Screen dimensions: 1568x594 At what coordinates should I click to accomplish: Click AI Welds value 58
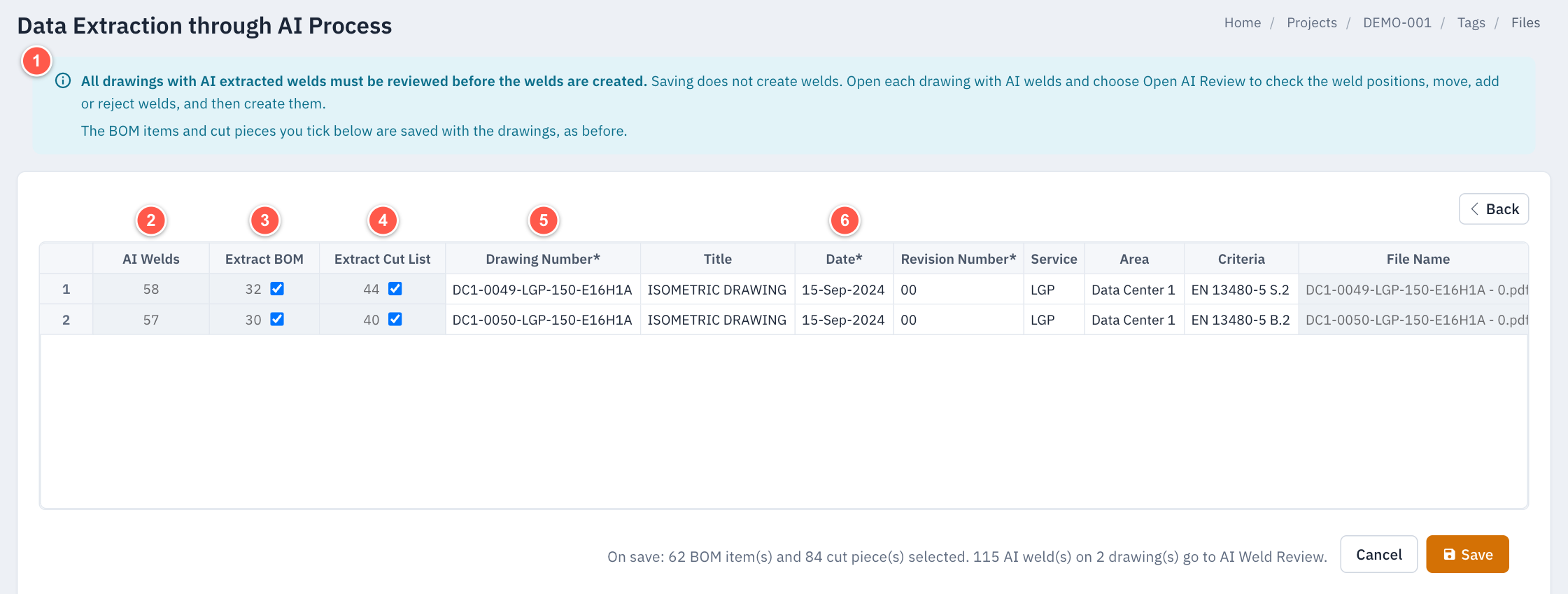[x=151, y=290]
